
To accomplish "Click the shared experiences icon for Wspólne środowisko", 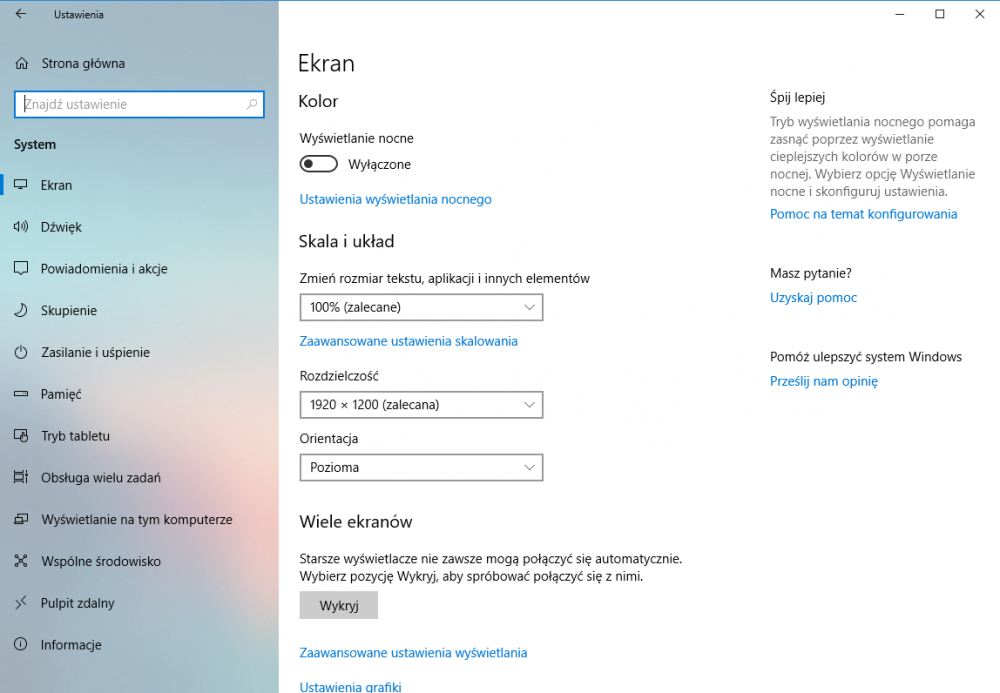I will pyautogui.click(x=21, y=561).
